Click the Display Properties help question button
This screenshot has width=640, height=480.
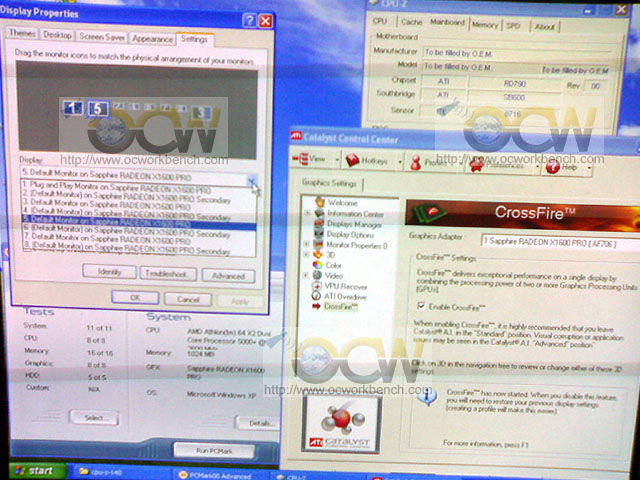pos(249,20)
